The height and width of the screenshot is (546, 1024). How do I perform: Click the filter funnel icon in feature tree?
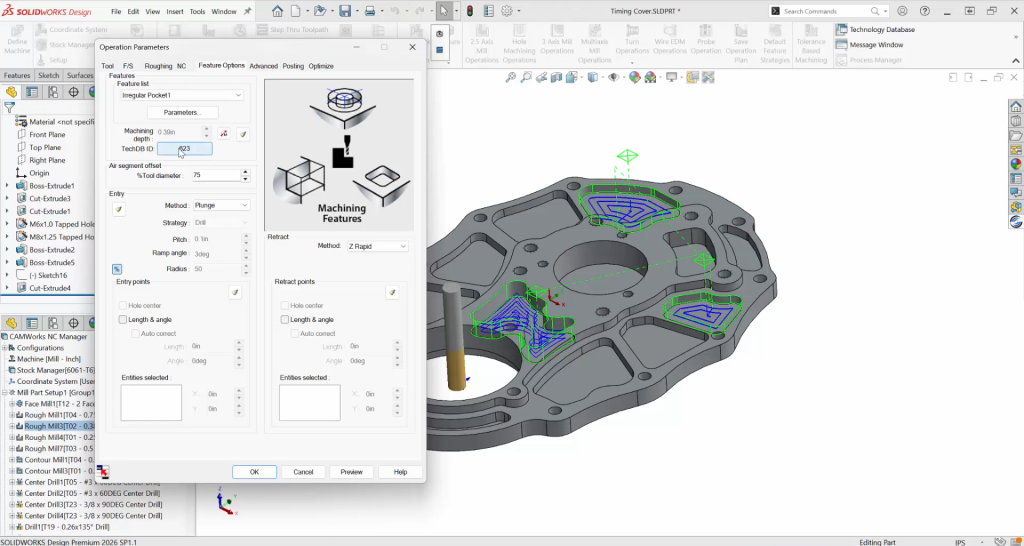pos(9,108)
